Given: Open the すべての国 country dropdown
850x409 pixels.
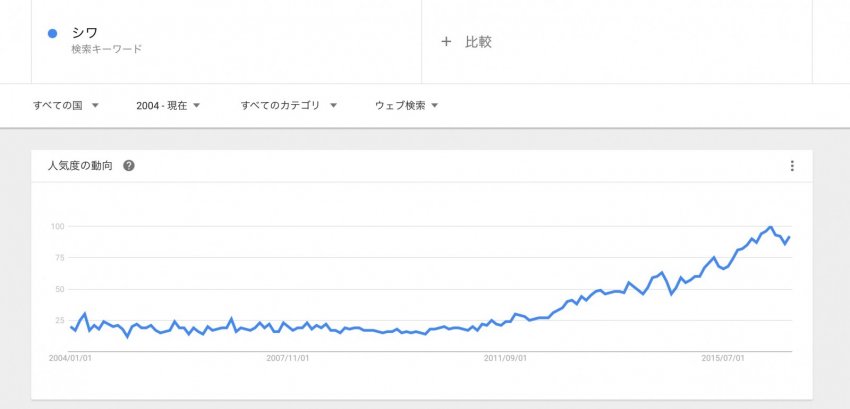Looking at the screenshot, I should coord(66,106).
